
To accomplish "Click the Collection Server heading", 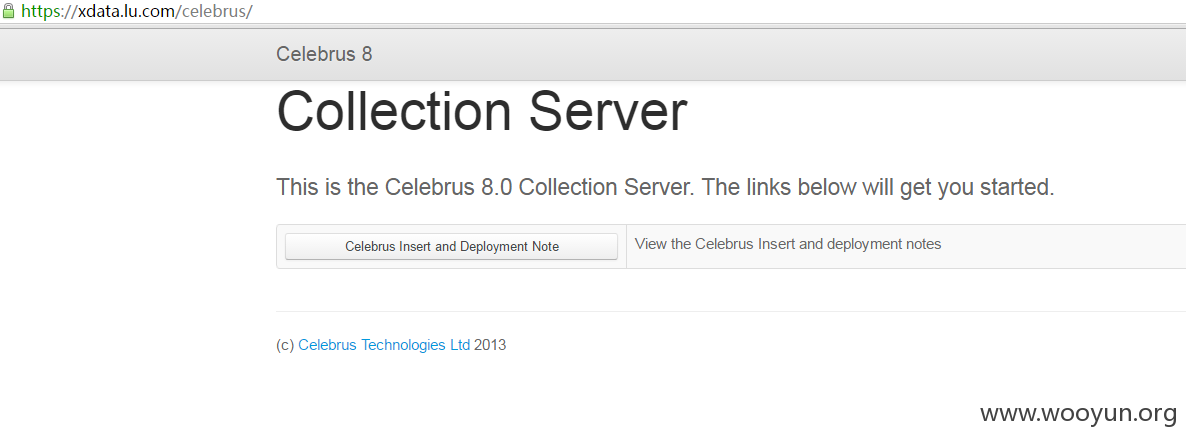I will coord(482,111).
